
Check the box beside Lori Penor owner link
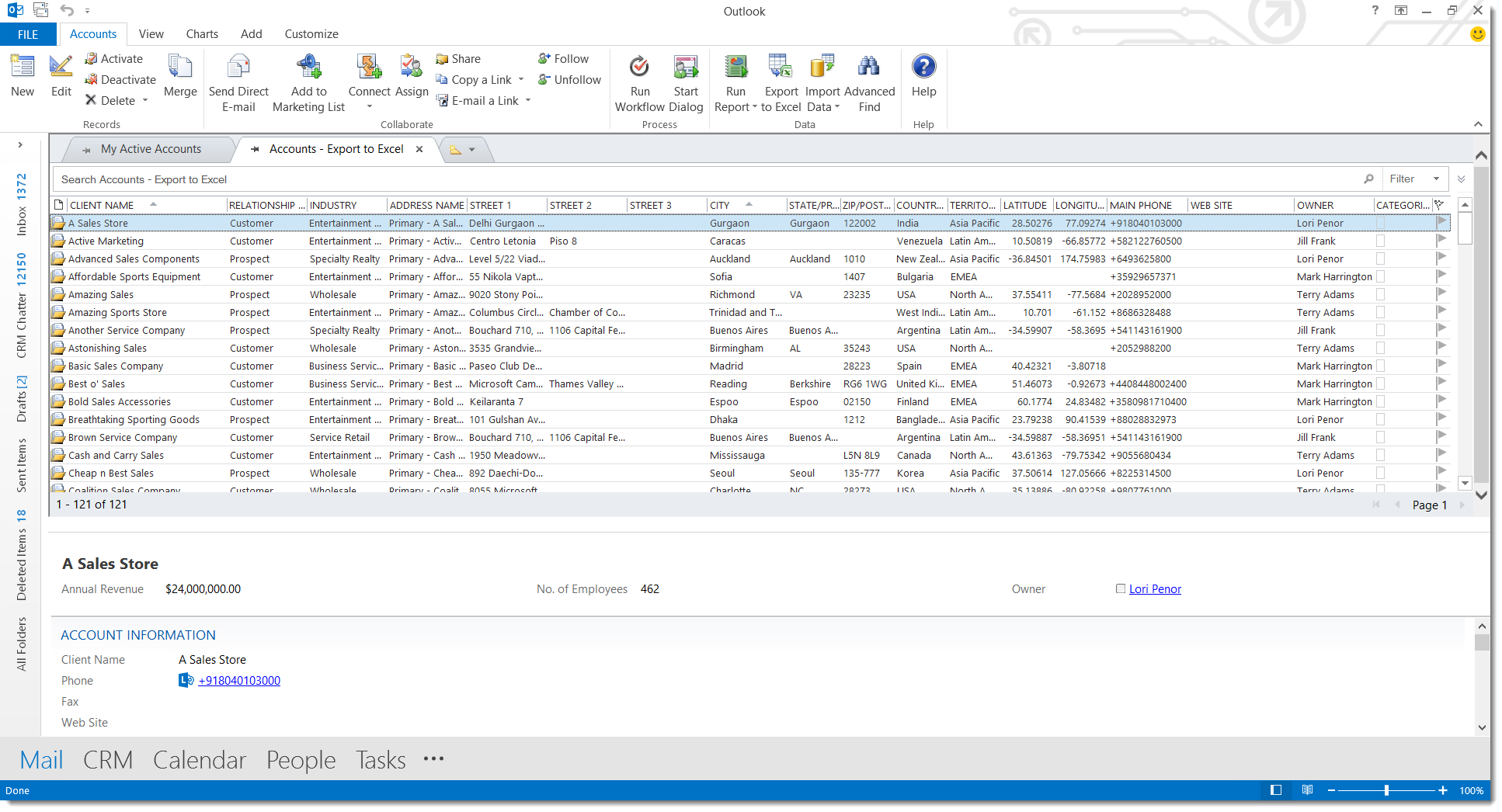click(1120, 589)
